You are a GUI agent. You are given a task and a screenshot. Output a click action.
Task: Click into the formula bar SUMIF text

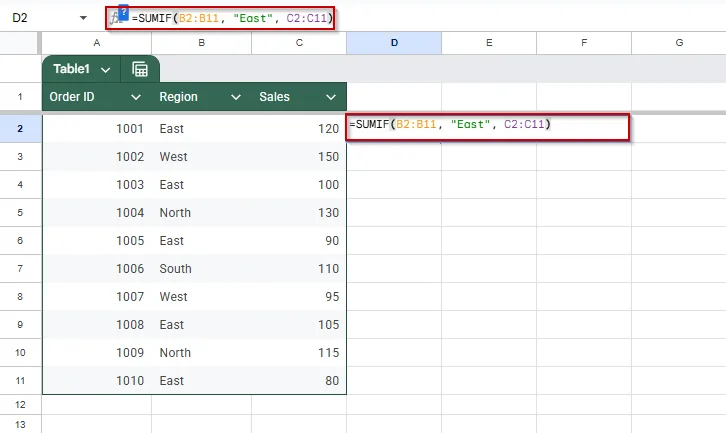coord(232,19)
